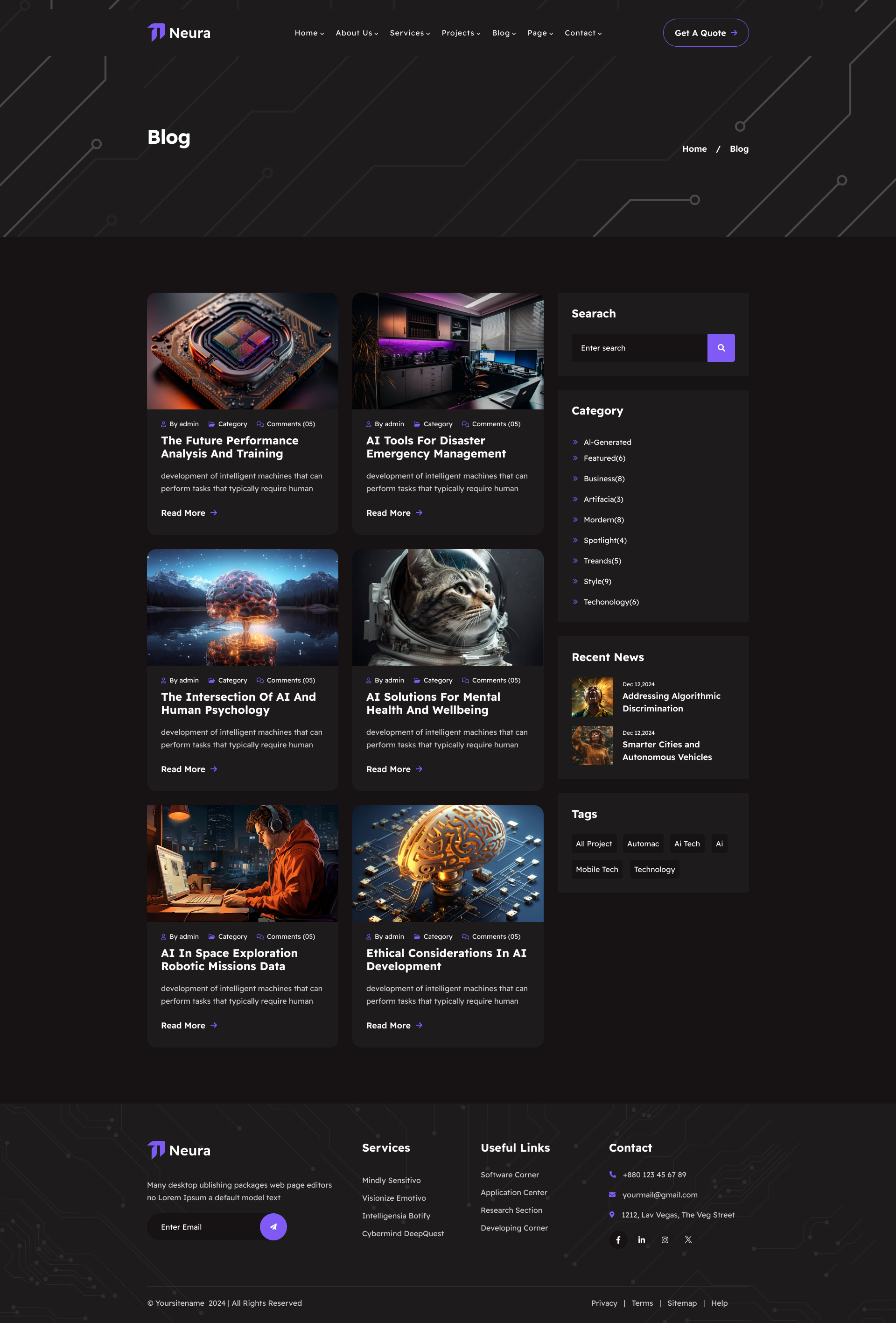Screen dimensions: 896x1323
Task: Expand the Services navigation dropdown
Action: click(x=409, y=33)
